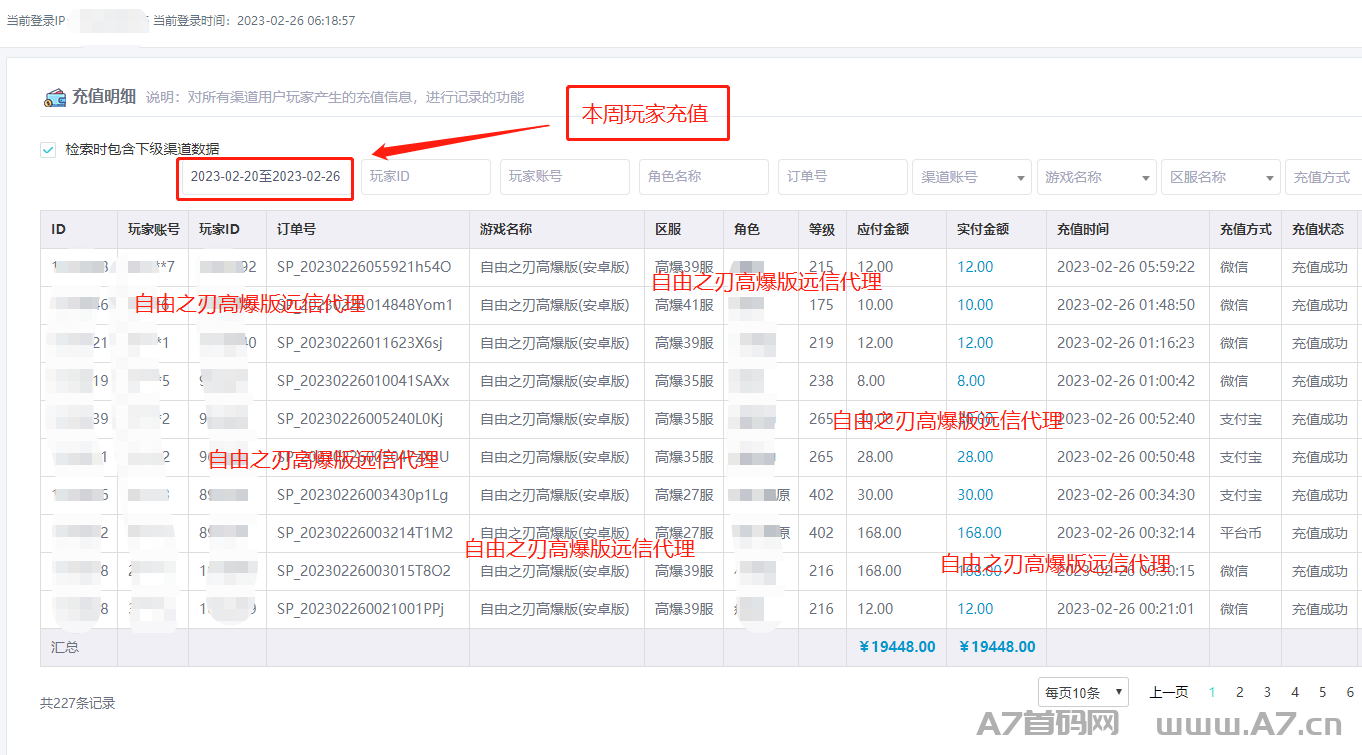Viewport: 1362px width, 755px height.
Task: Click the 订单号 search field
Action: pyautogui.click(x=842, y=177)
